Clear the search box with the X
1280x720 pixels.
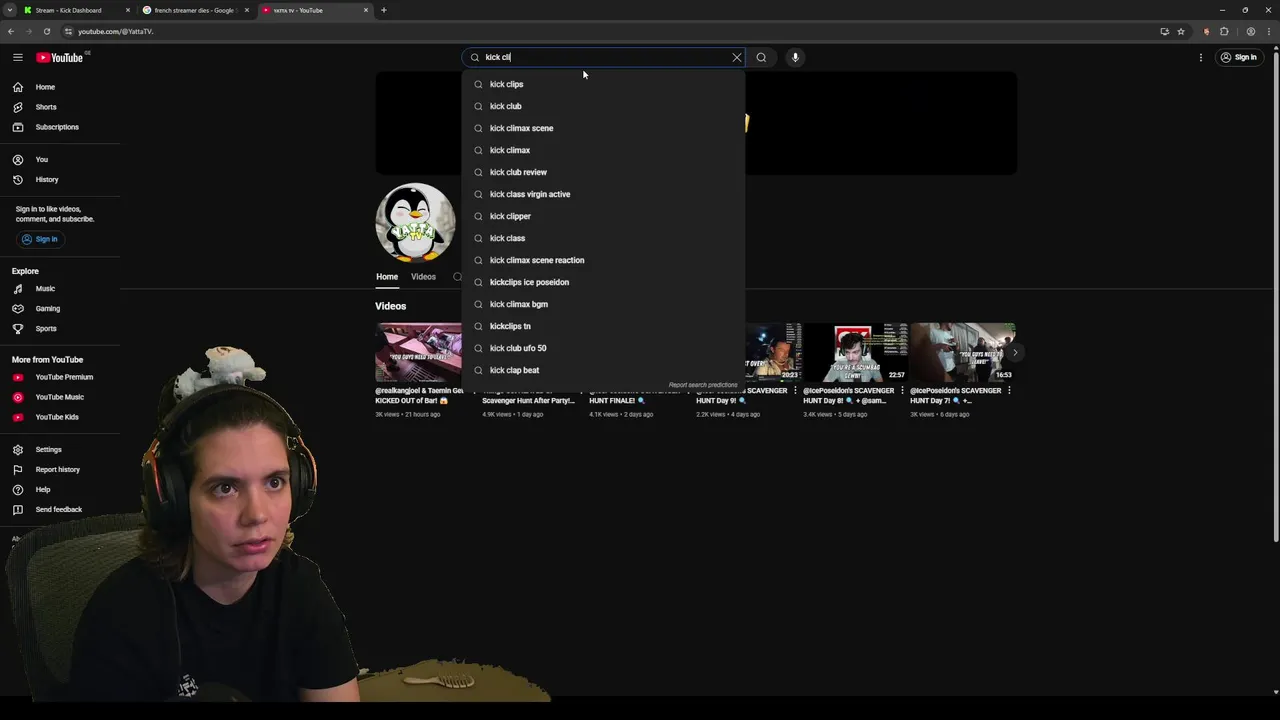pyautogui.click(x=737, y=57)
